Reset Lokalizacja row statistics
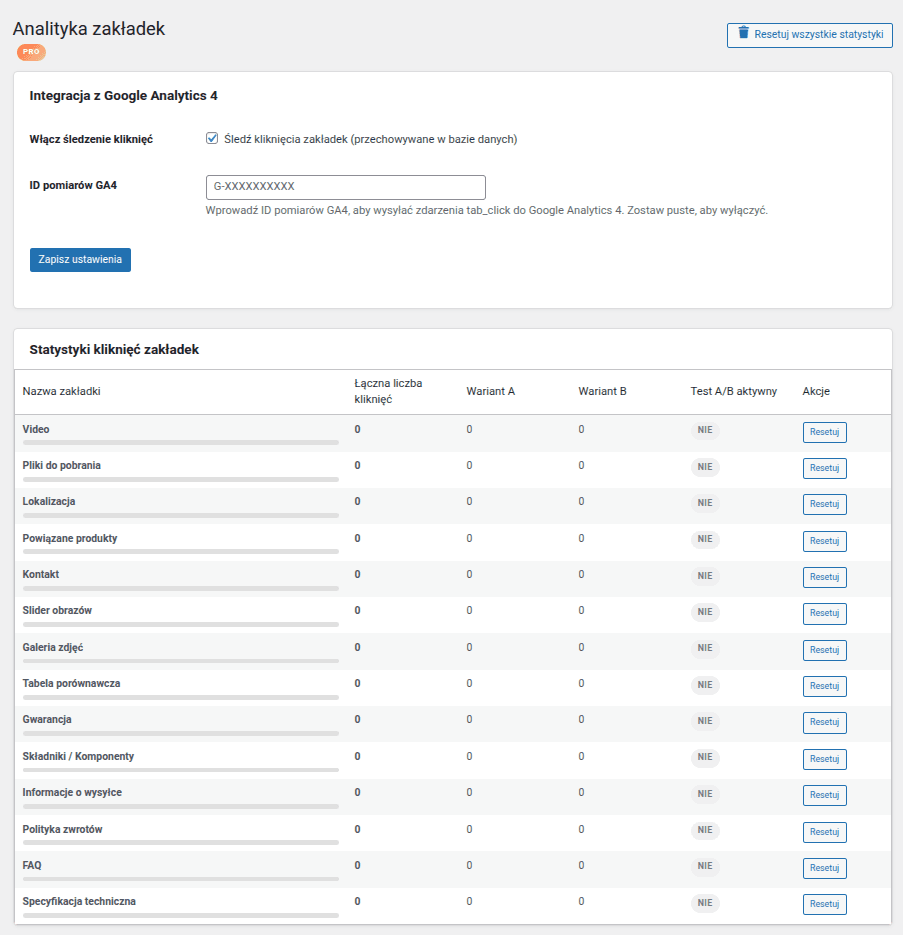 coord(824,504)
